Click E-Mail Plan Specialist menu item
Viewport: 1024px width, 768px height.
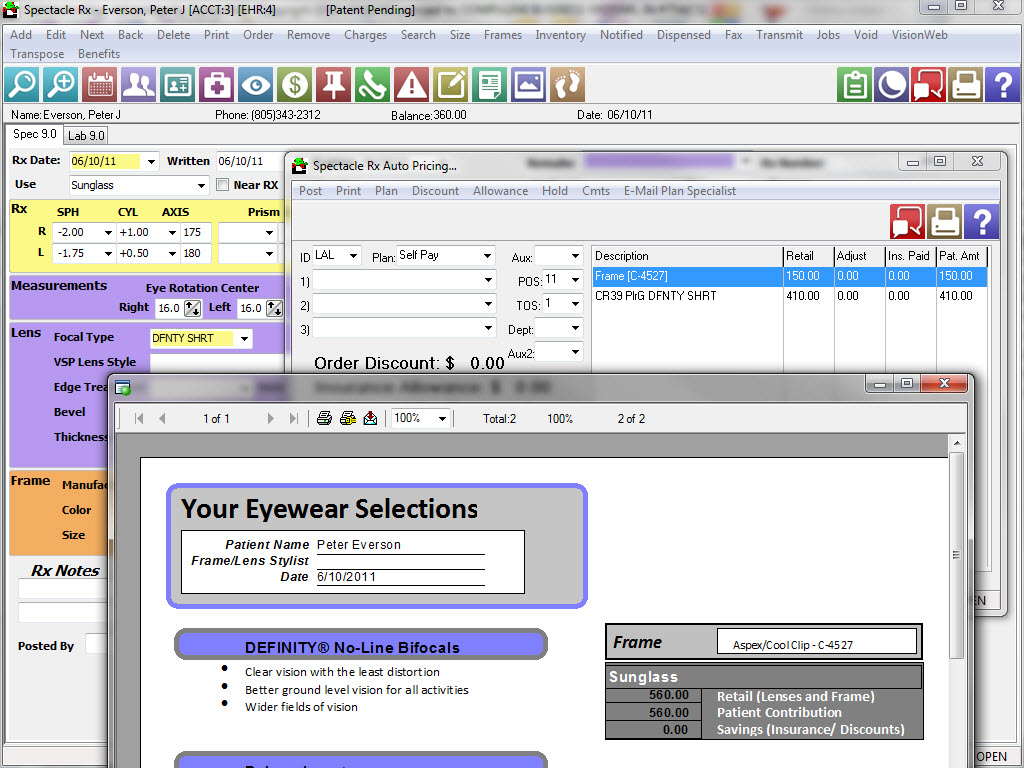click(x=680, y=191)
